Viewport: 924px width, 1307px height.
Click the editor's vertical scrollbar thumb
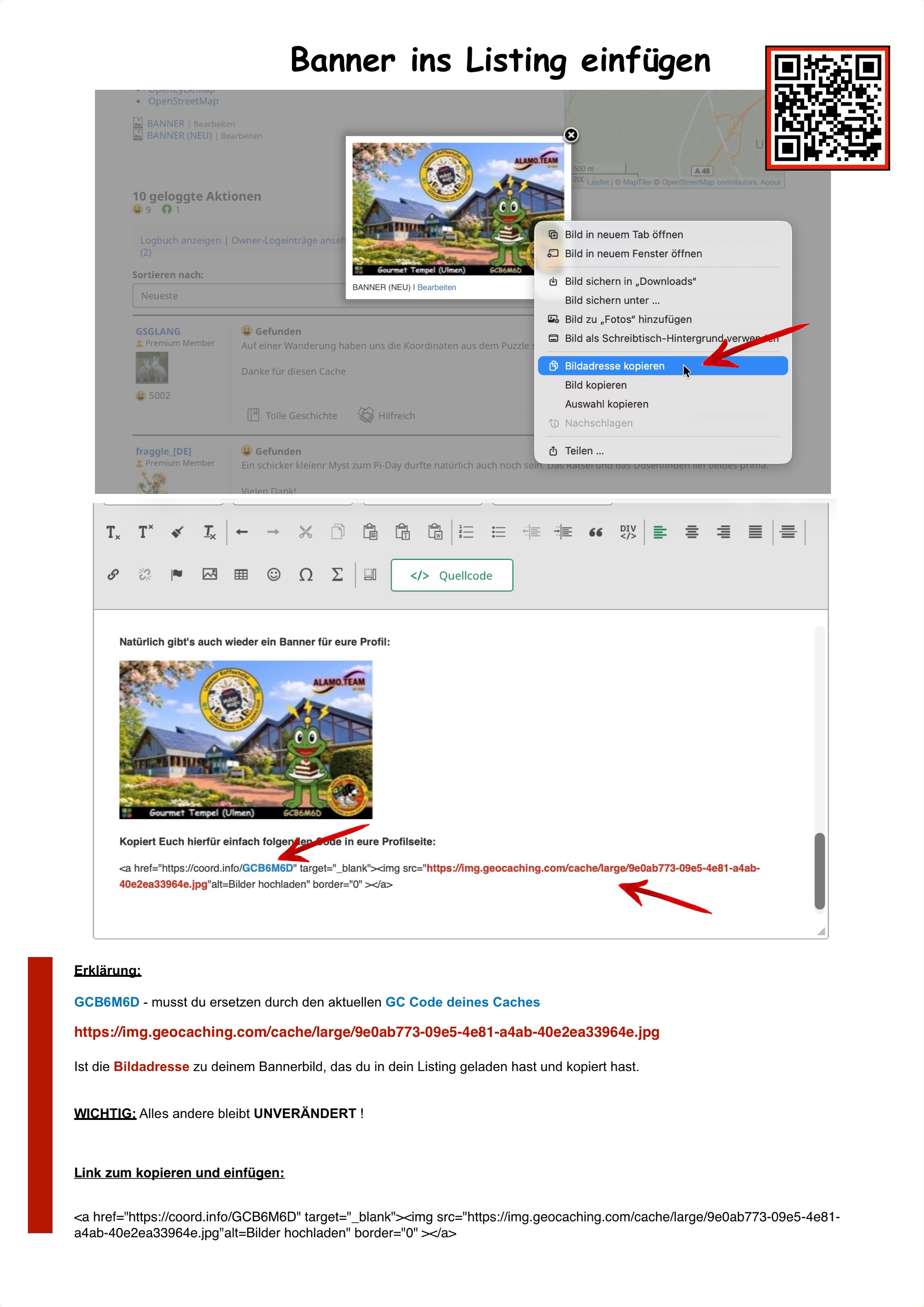click(x=819, y=870)
